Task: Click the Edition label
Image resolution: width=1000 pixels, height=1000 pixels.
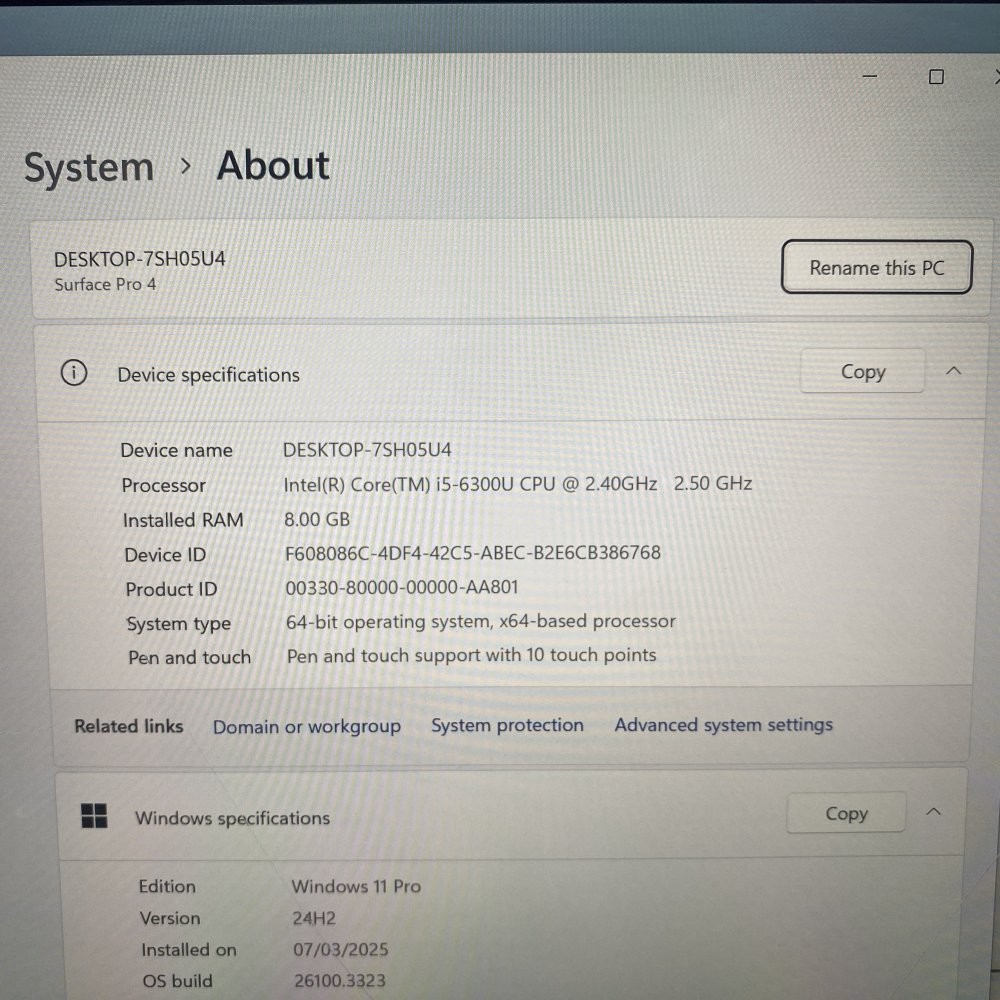Action: click(167, 886)
